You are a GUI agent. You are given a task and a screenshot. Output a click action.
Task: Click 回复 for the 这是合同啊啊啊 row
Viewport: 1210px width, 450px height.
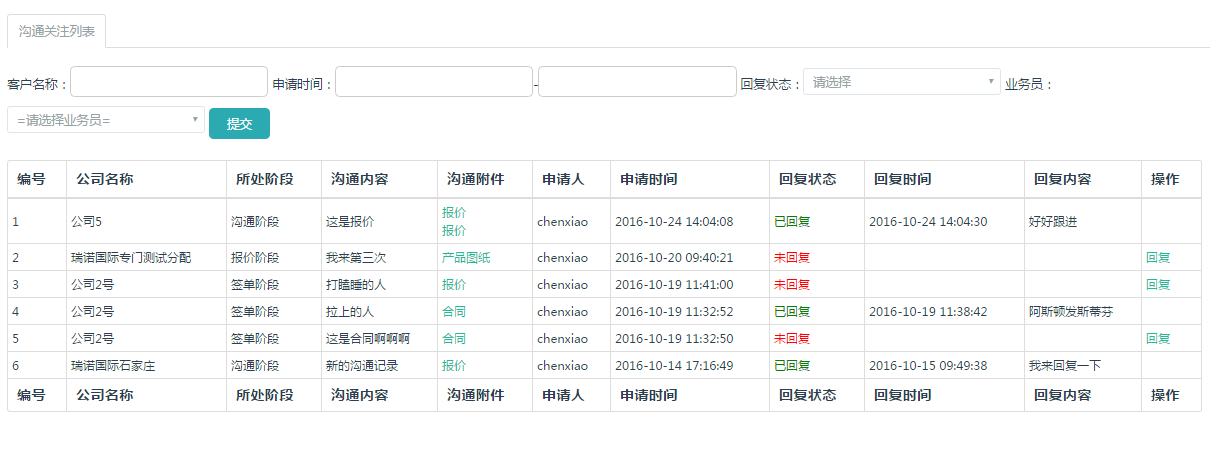[1158, 339]
